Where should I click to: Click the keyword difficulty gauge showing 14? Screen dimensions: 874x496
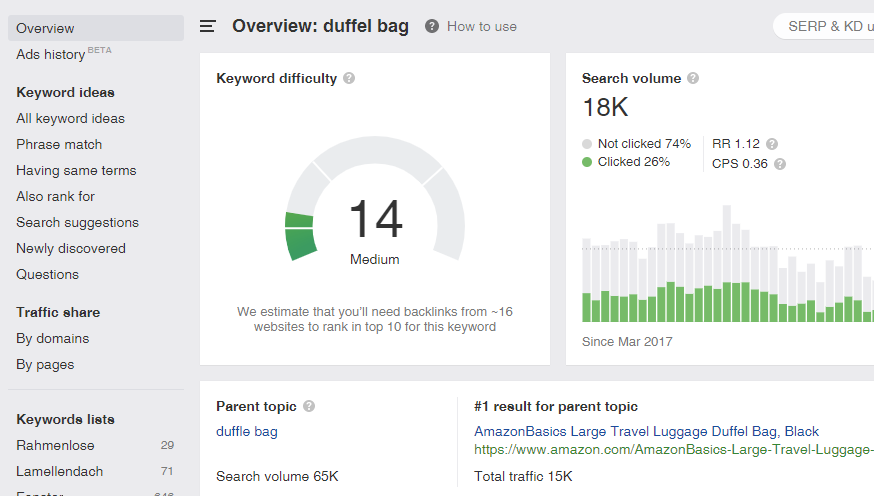[375, 210]
